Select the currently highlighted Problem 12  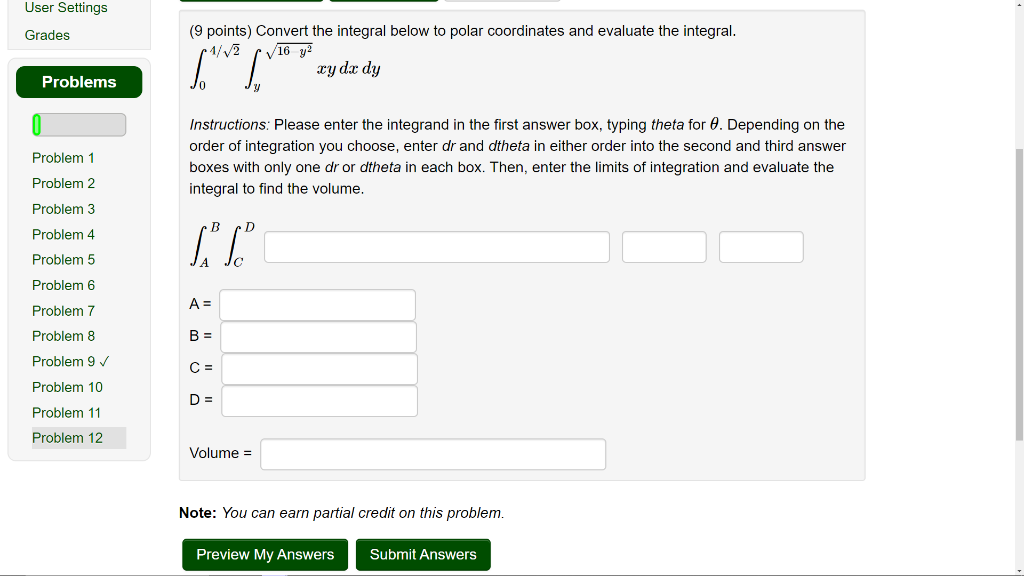tap(67, 437)
